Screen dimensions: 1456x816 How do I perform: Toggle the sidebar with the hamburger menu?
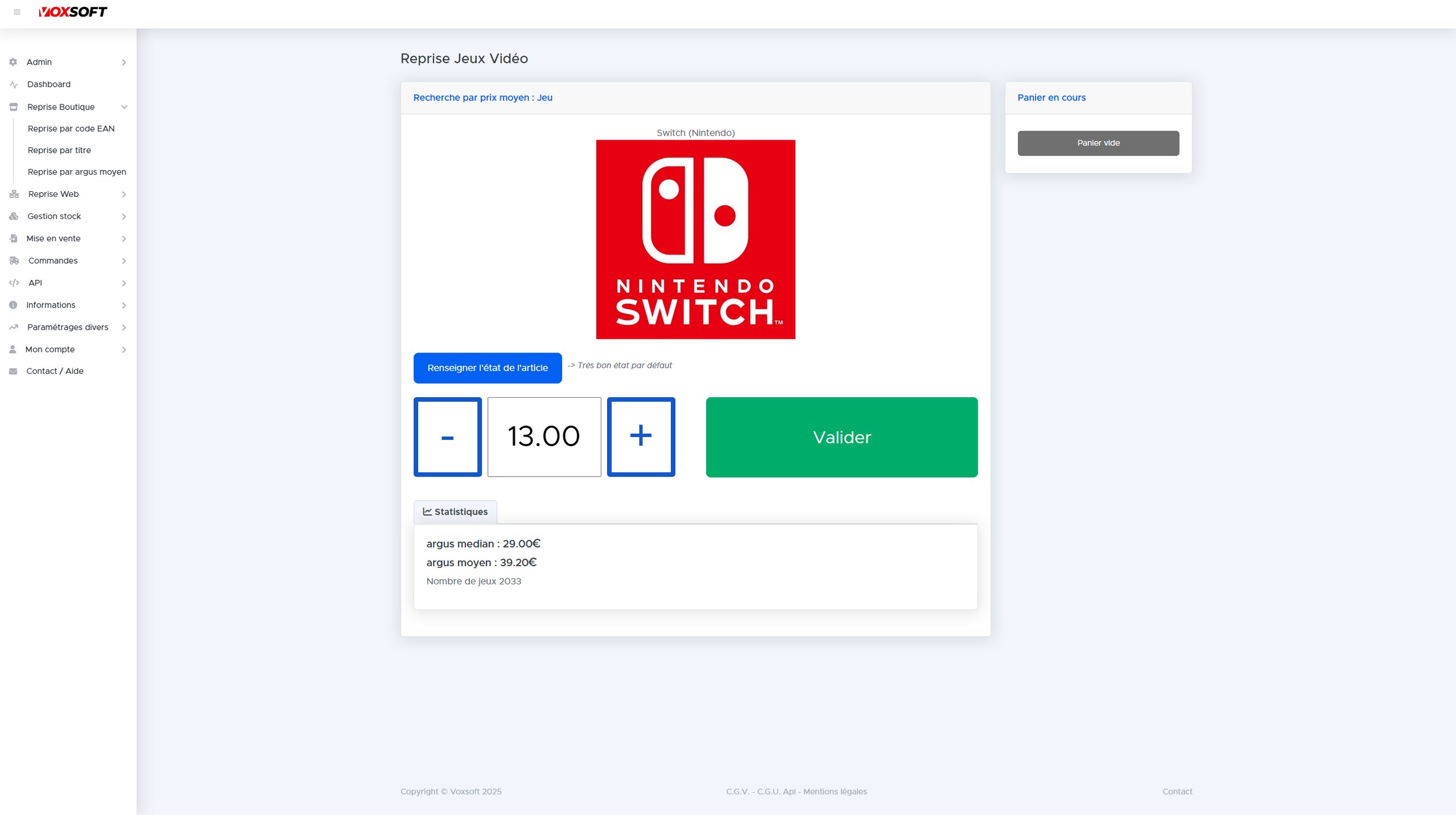17,11
